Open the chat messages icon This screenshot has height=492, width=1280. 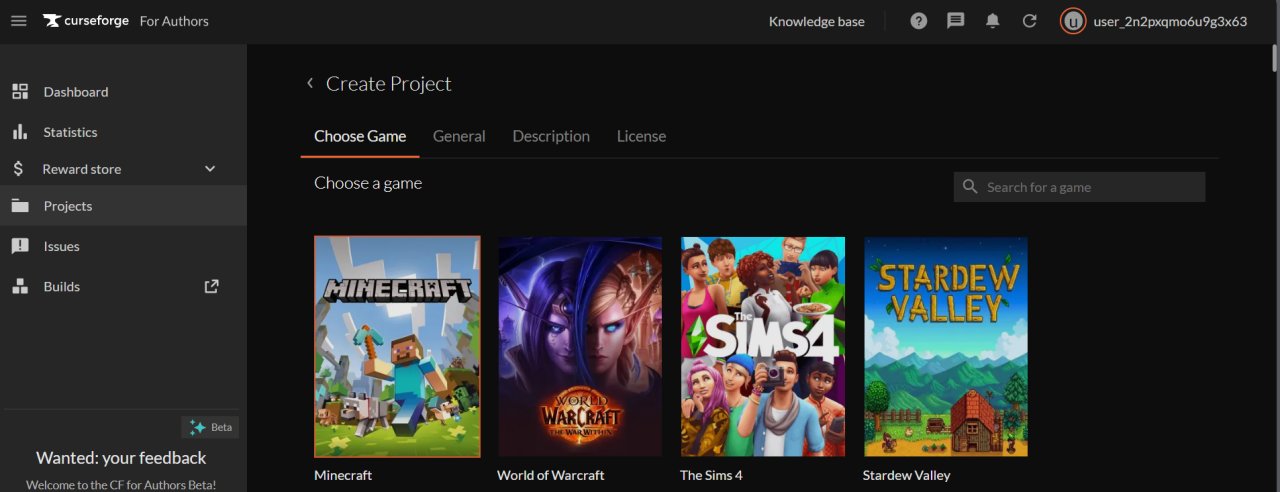tap(956, 21)
